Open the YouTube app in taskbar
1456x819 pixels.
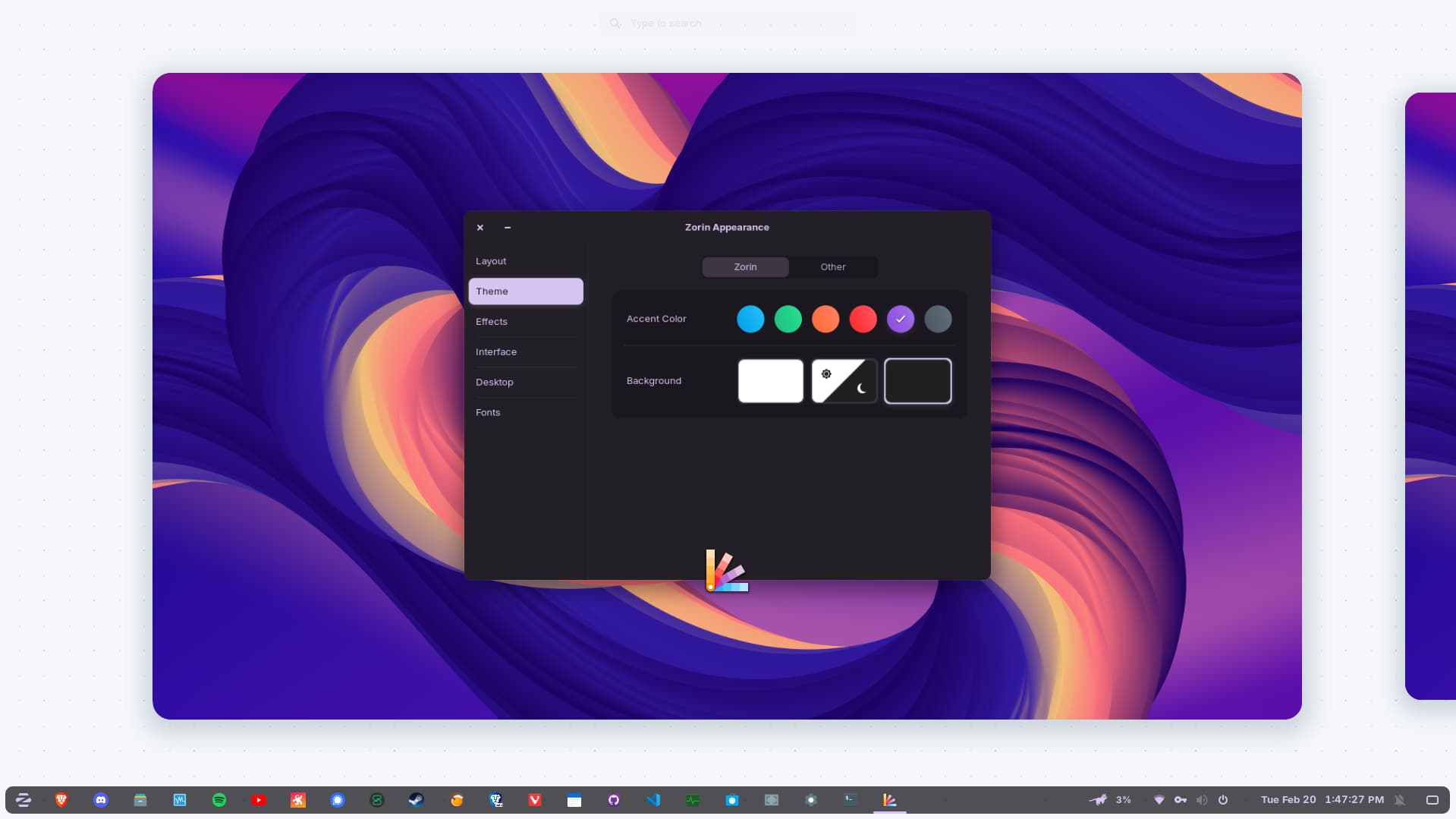[259, 800]
